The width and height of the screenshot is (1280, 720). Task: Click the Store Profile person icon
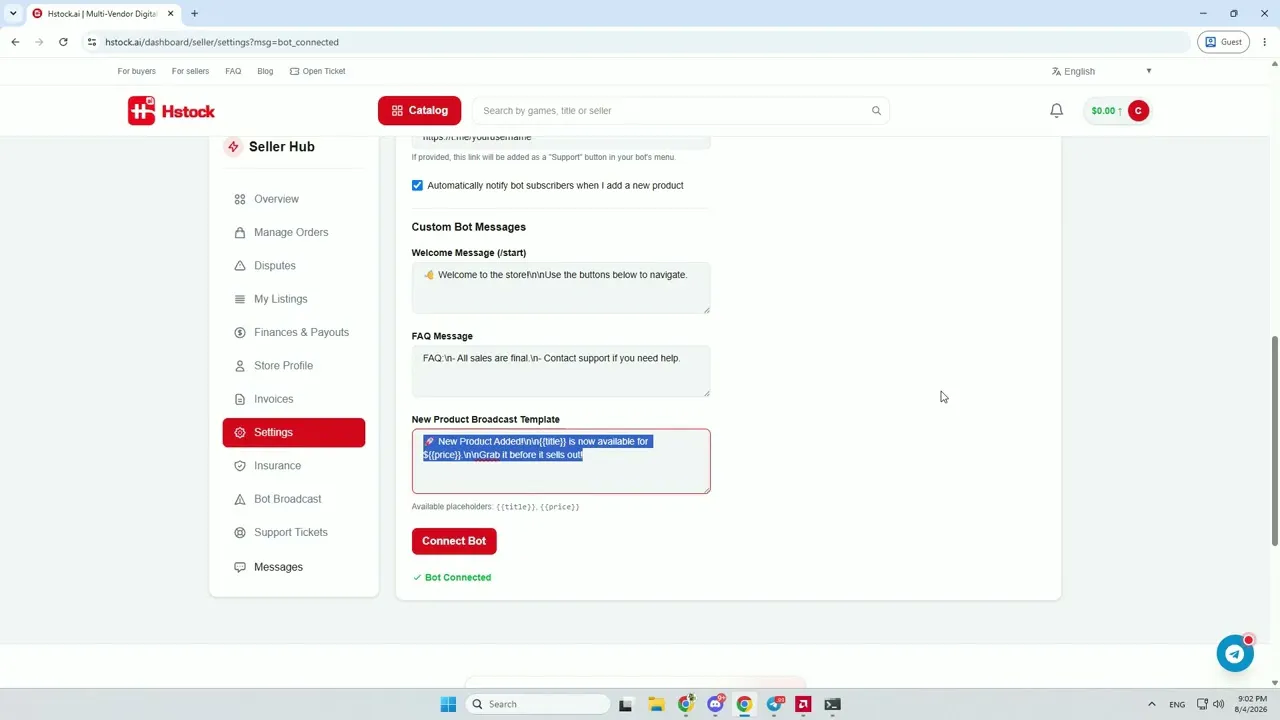[240, 366]
